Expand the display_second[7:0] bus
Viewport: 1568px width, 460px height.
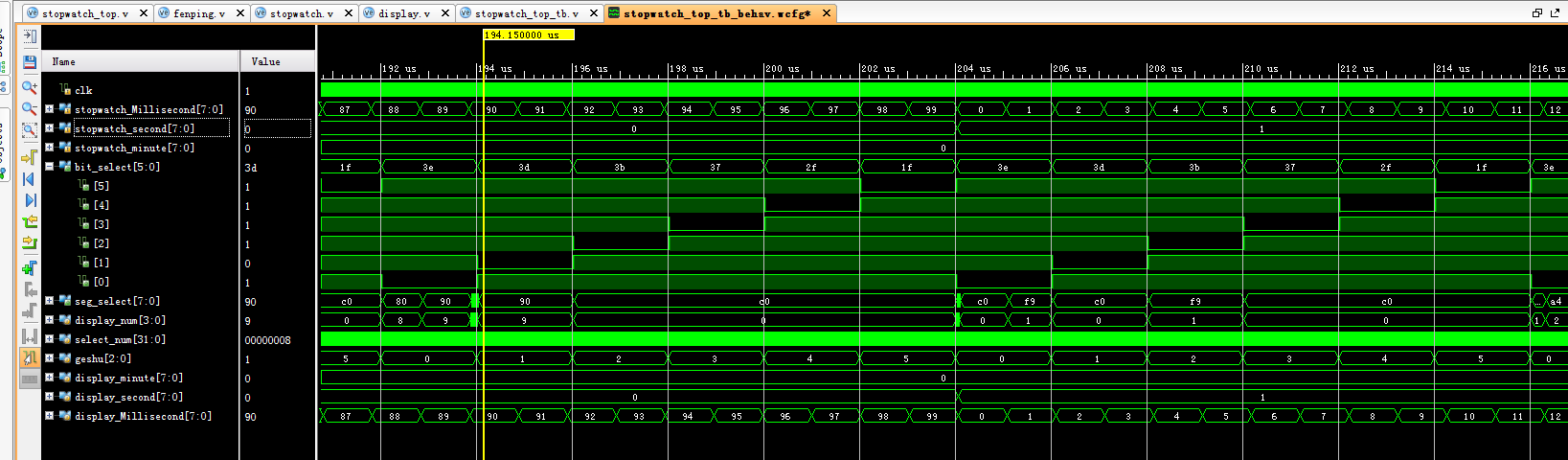[49, 397]
